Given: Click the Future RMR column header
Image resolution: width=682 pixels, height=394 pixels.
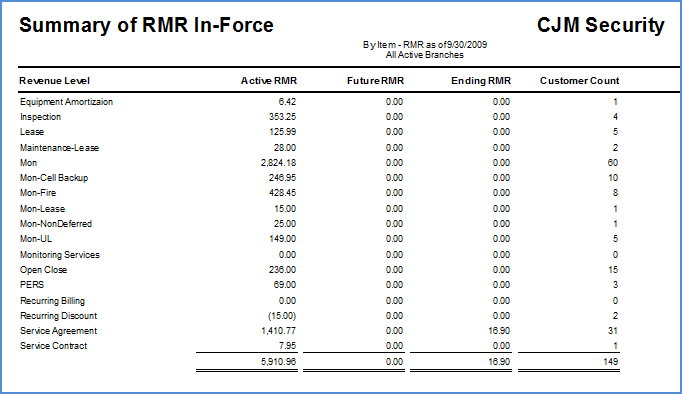Looking at the screenshot, I should [x=375, y=81].
